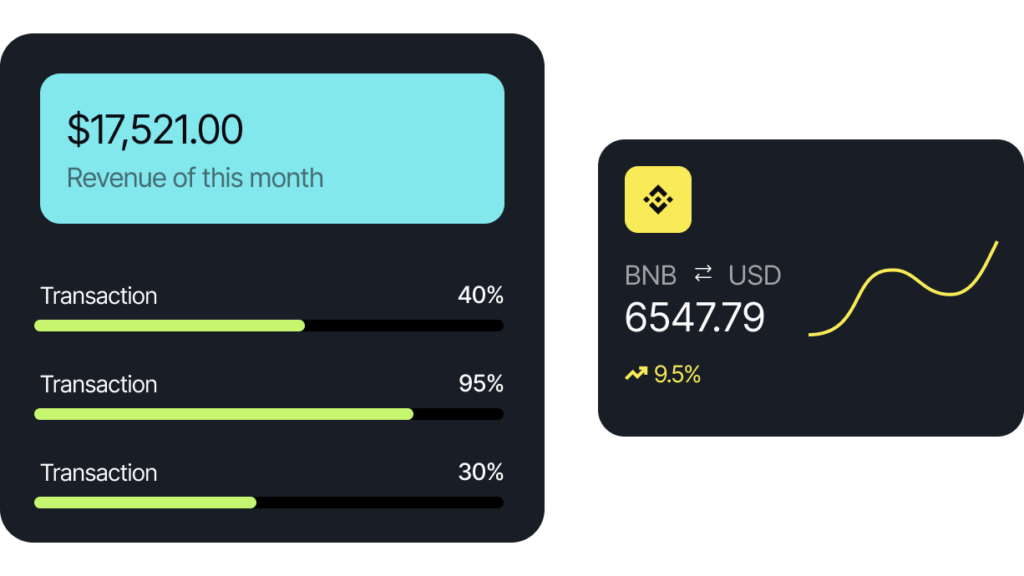Click the 95% transaction progress bar
The image size is (1024, 576).
click(x=269, y=413)
